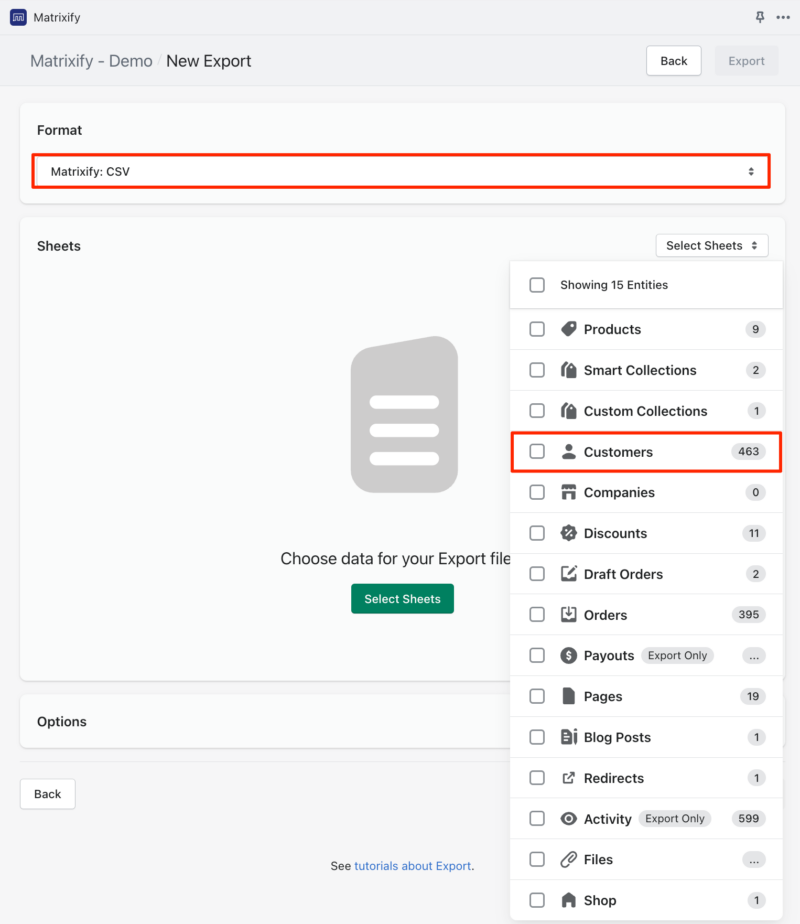The height and width of the screenshot is (924, 800).
Task: Open the Matrixify: CSV format dropdown
Action: pos(401,171)
